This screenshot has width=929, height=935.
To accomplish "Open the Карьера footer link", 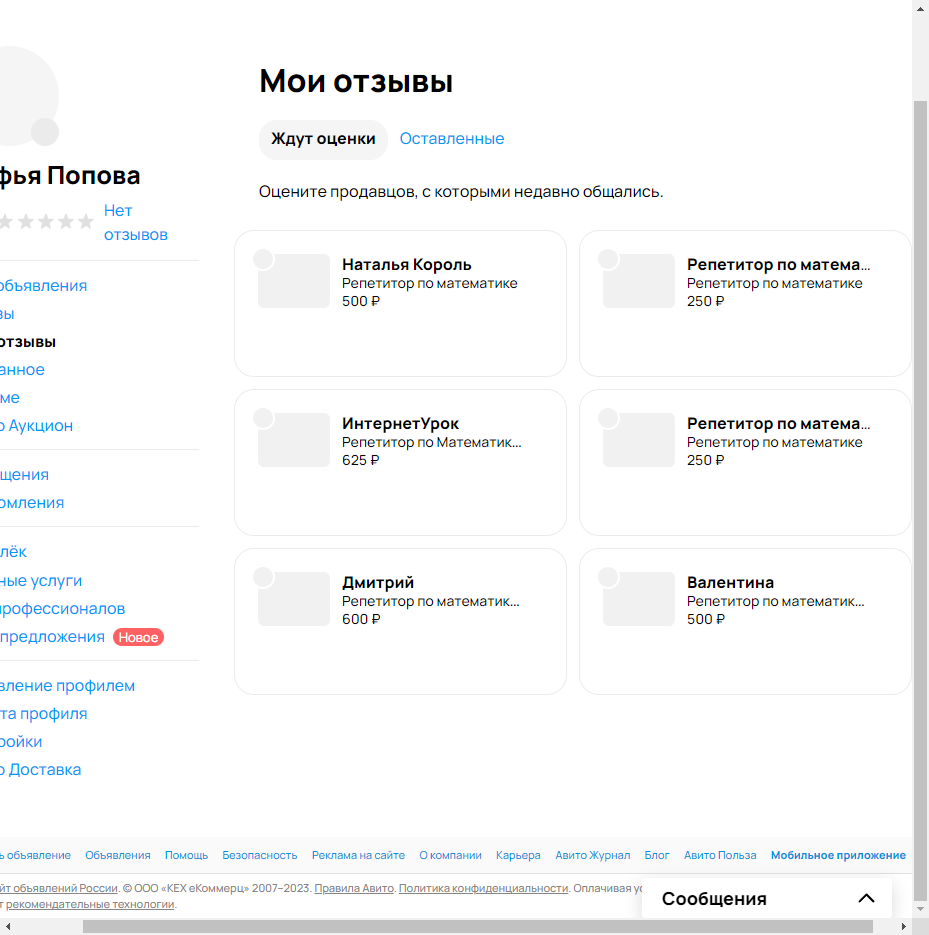I will (x=518, y=855).
